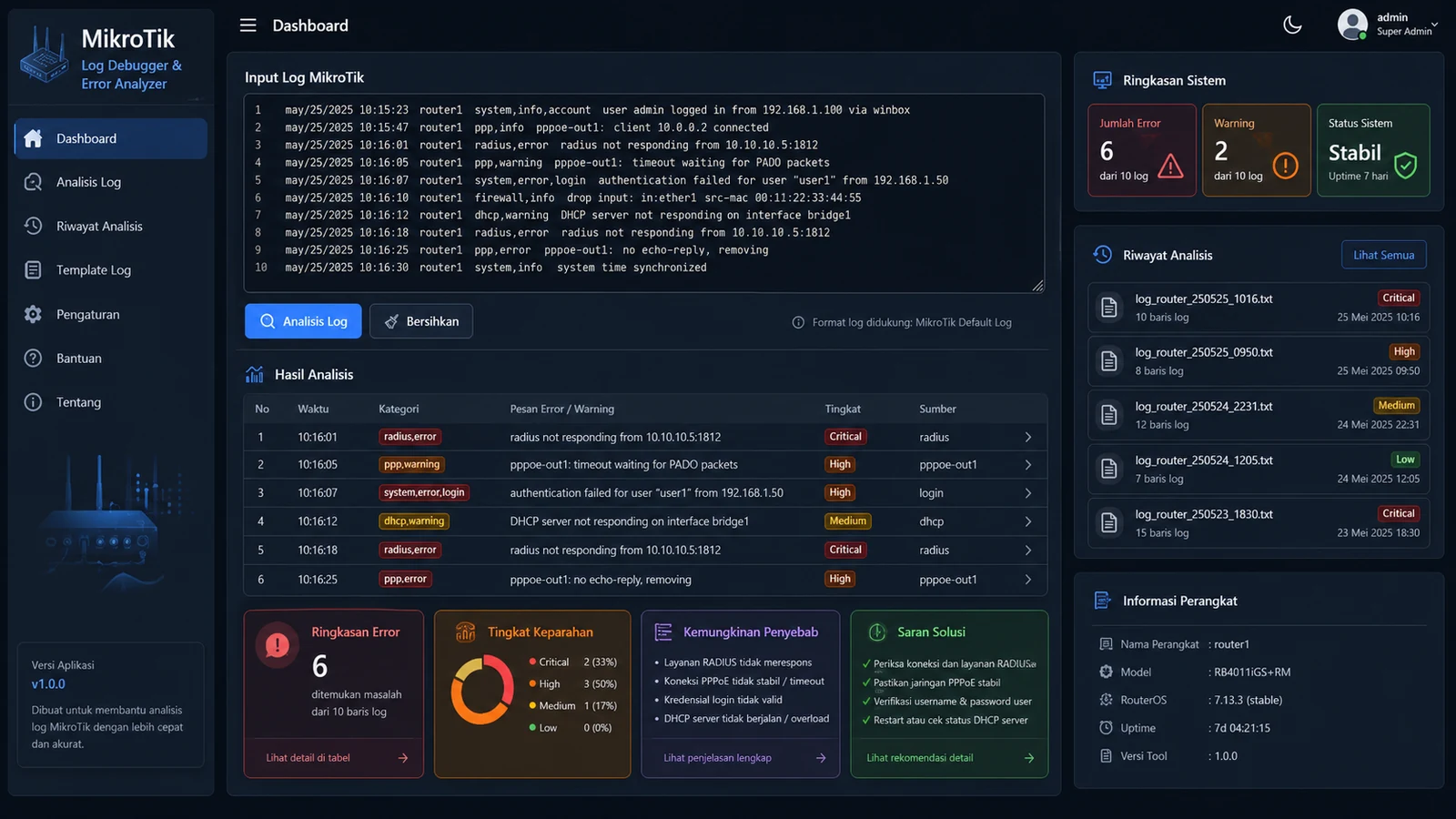Click the Status Sistem shield check icon
This screenshot has width=1456, height=819.
pos(1406,166)
